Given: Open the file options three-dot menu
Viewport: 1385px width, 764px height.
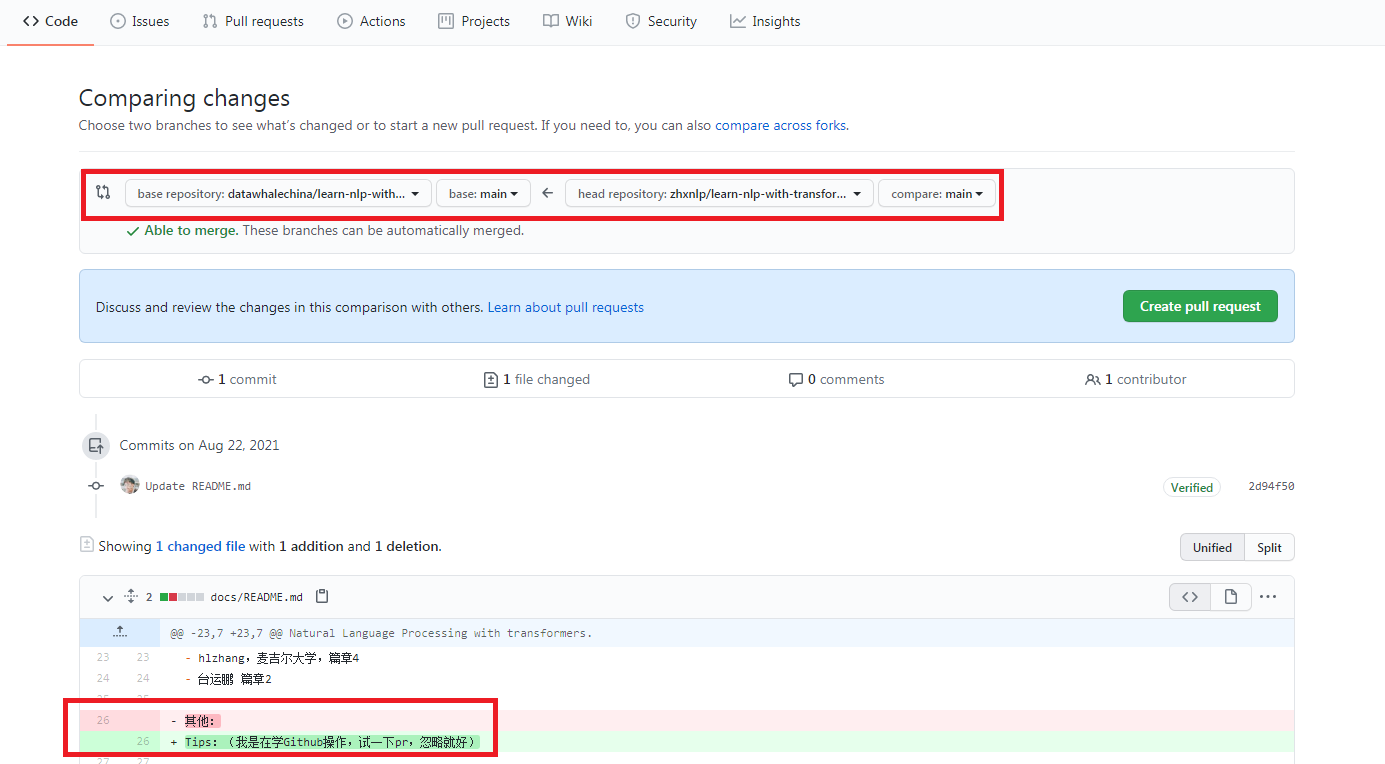Looking at the screenshot, I should 1268,597.
